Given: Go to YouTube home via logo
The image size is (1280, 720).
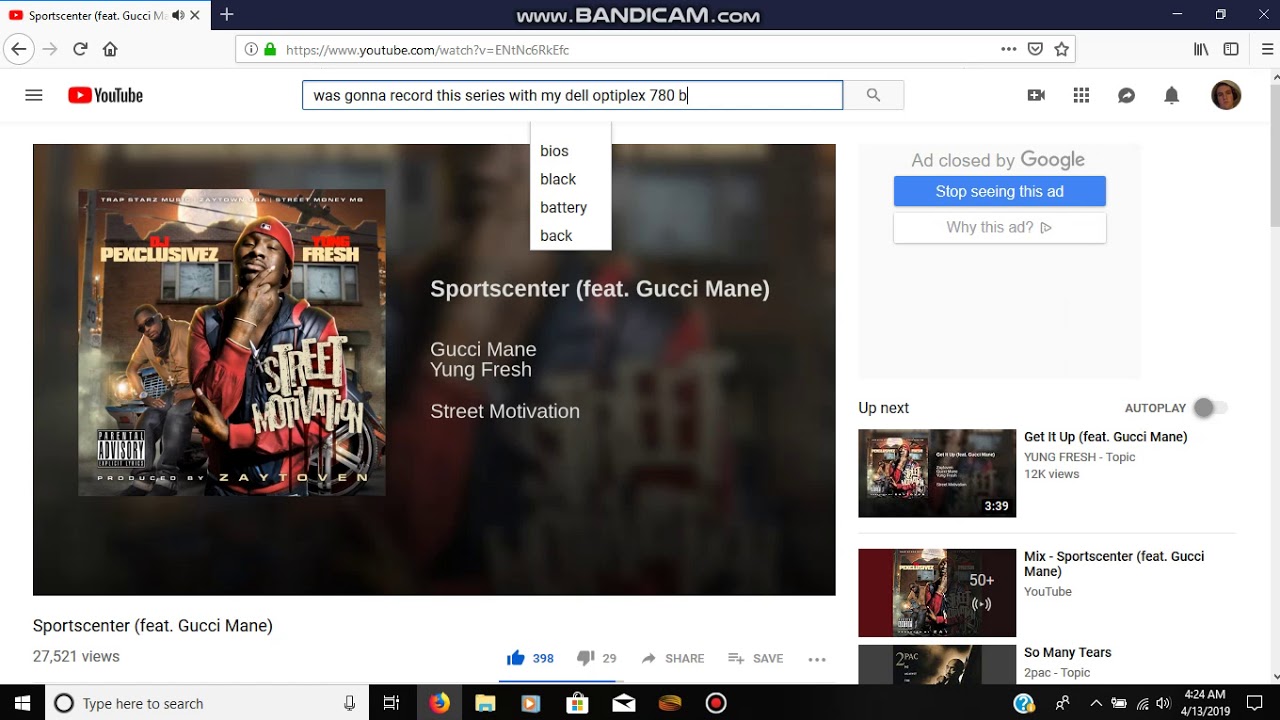Looking at the screenshot, I should [x=105, y=95].
